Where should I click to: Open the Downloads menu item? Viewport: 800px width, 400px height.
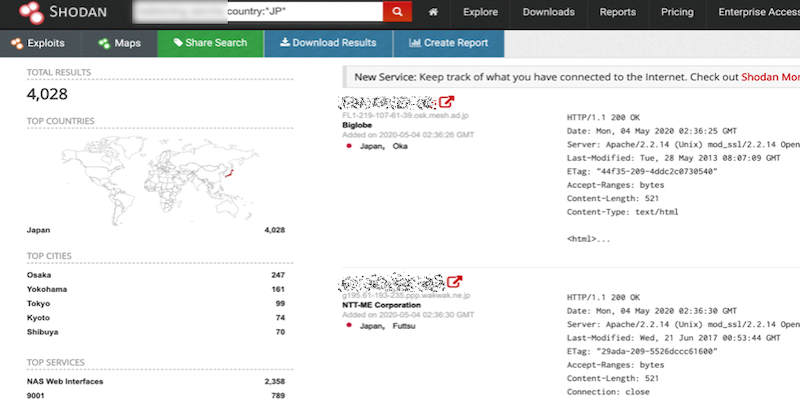pyautogui.click(x=548, y=12)
